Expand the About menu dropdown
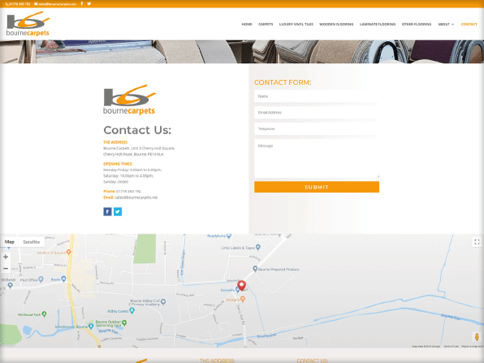Image resolution: width=484 pixels, height=363 pixels. [446, 24]
